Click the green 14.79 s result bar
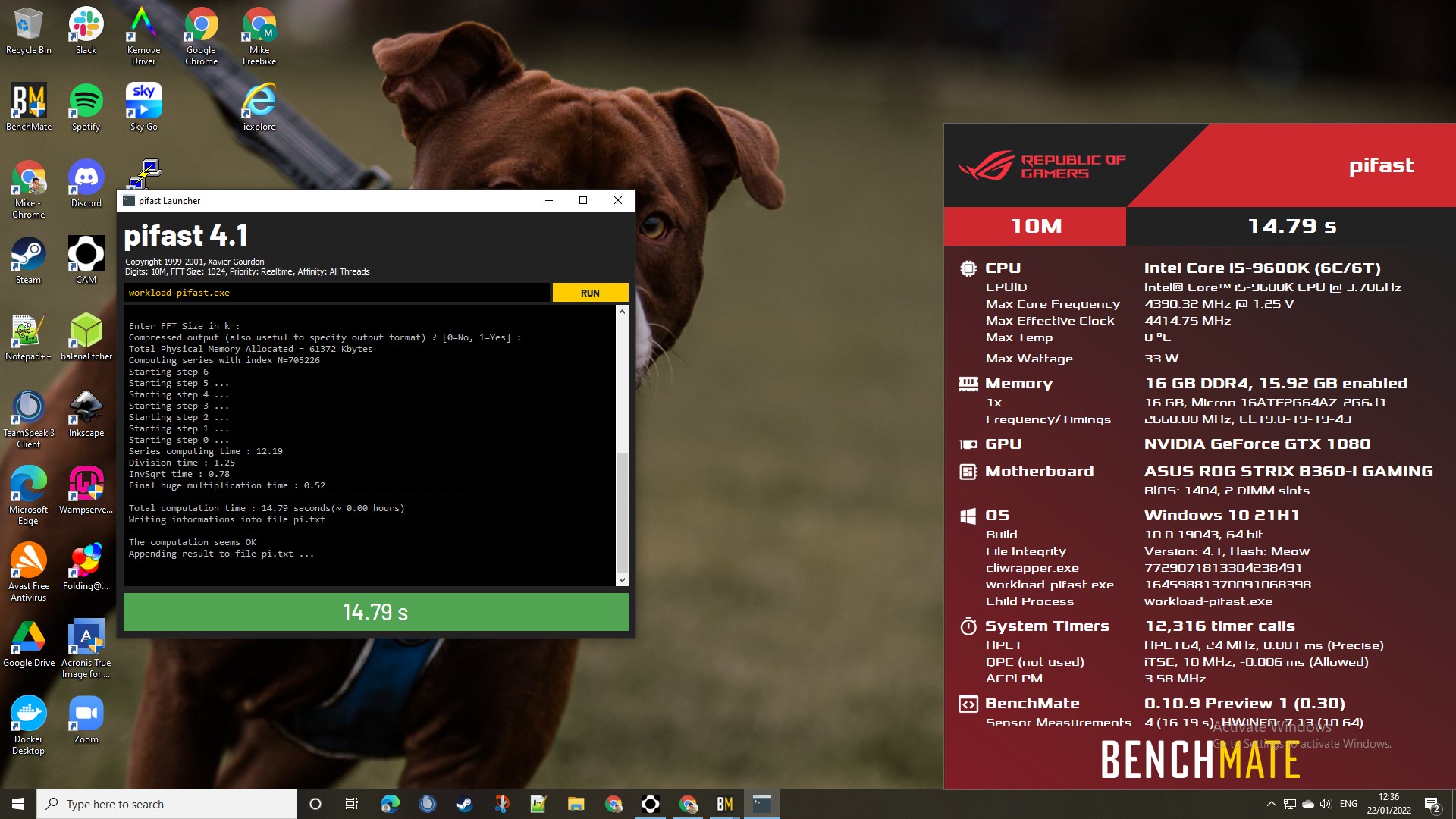The image size is (1456, 819). pyautogui.click(x=376, y=612)
